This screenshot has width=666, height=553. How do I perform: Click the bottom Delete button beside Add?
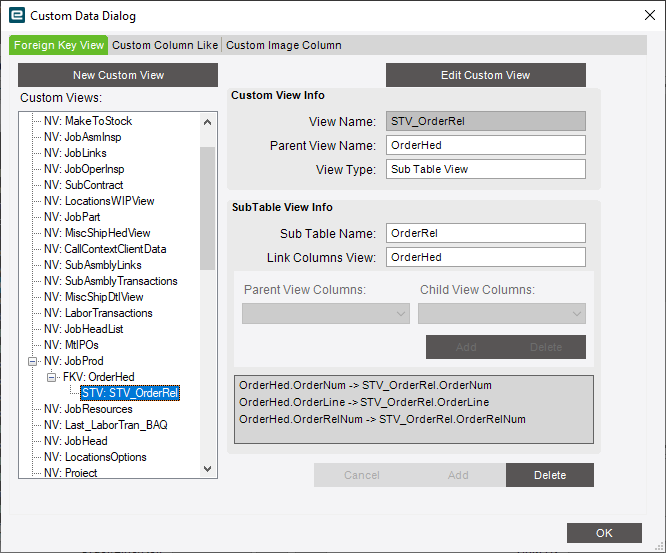tap(550, 475)
